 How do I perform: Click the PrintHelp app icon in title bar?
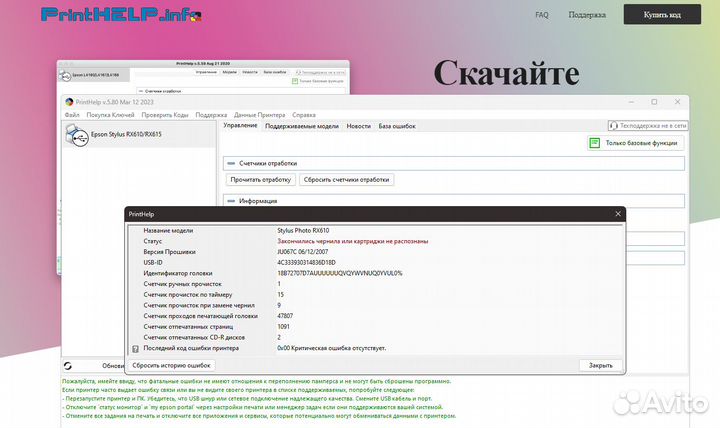tap(69, 102)
